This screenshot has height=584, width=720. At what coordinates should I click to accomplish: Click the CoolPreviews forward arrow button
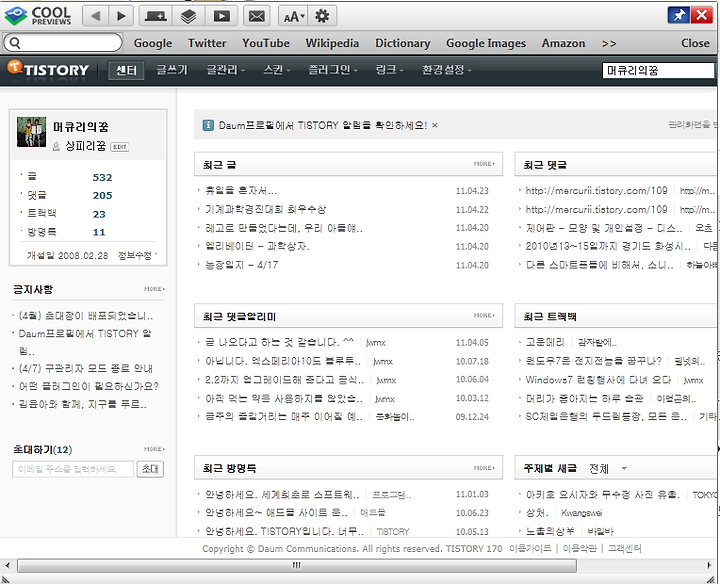(121, 17)
